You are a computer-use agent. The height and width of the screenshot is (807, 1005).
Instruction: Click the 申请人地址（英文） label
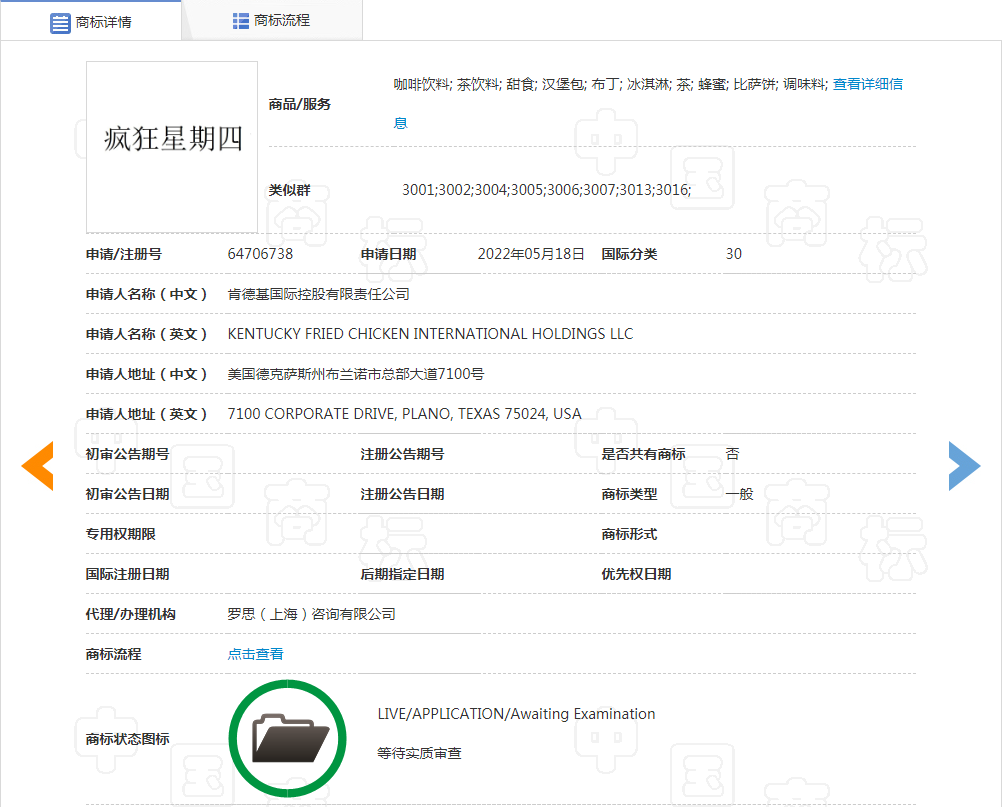click(147, 414)
